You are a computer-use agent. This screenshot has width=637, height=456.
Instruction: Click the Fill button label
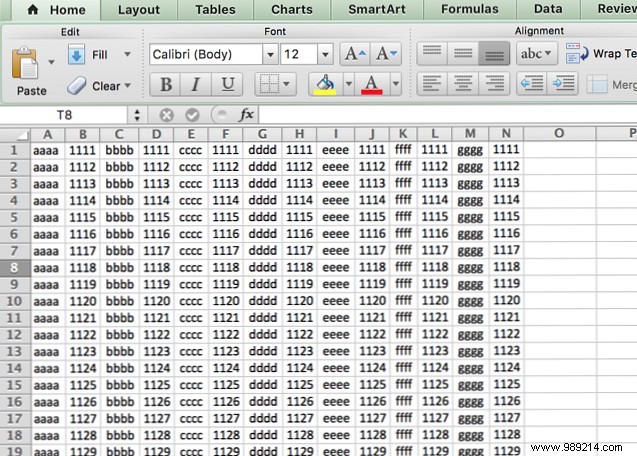pyautogui.click(x=100, y=54)
